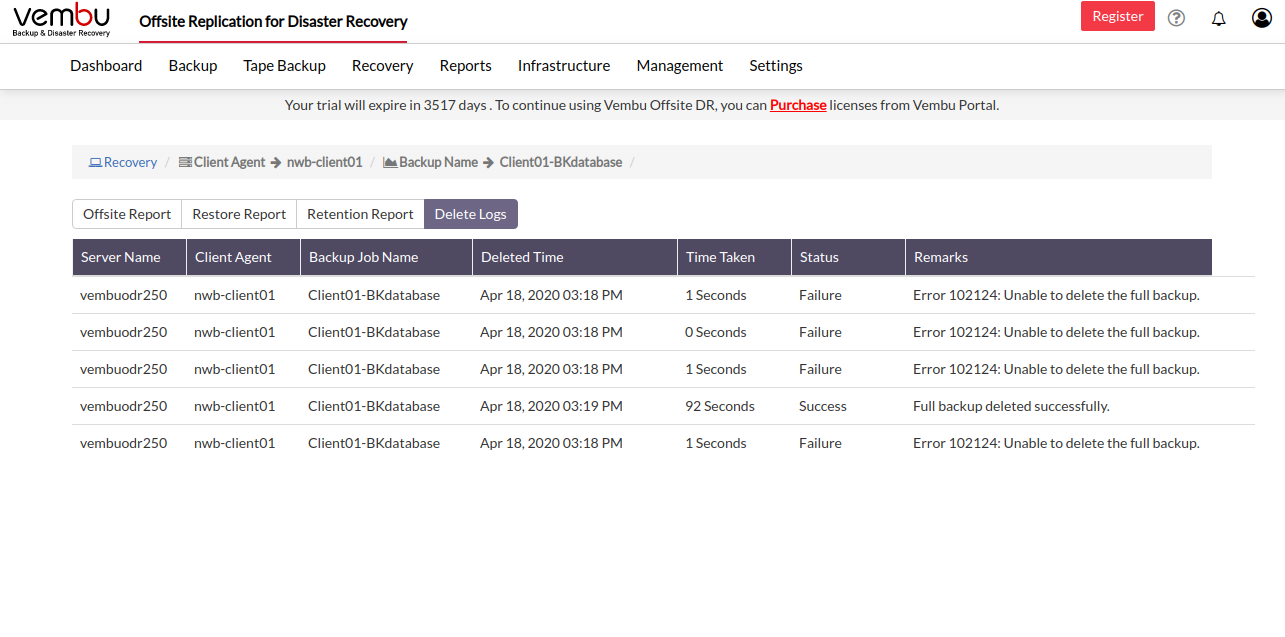This screenshot has width=1285, height=637.
Task: Open the user profile icon
Action: point(1262,18)
